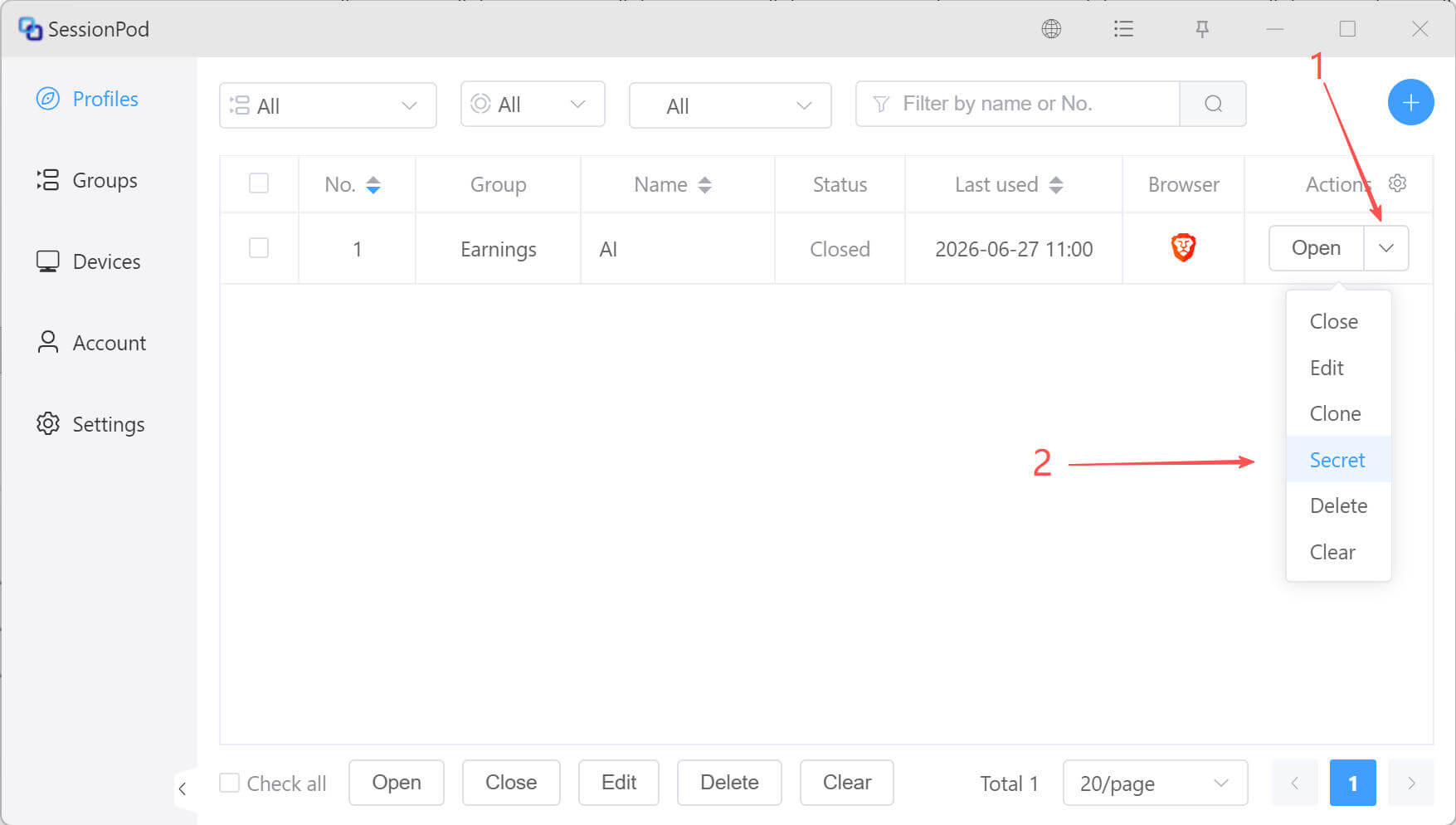Change the 20/page page size dropdown
Viewport: 1456px width, 825px height.
click(1155, 783)
